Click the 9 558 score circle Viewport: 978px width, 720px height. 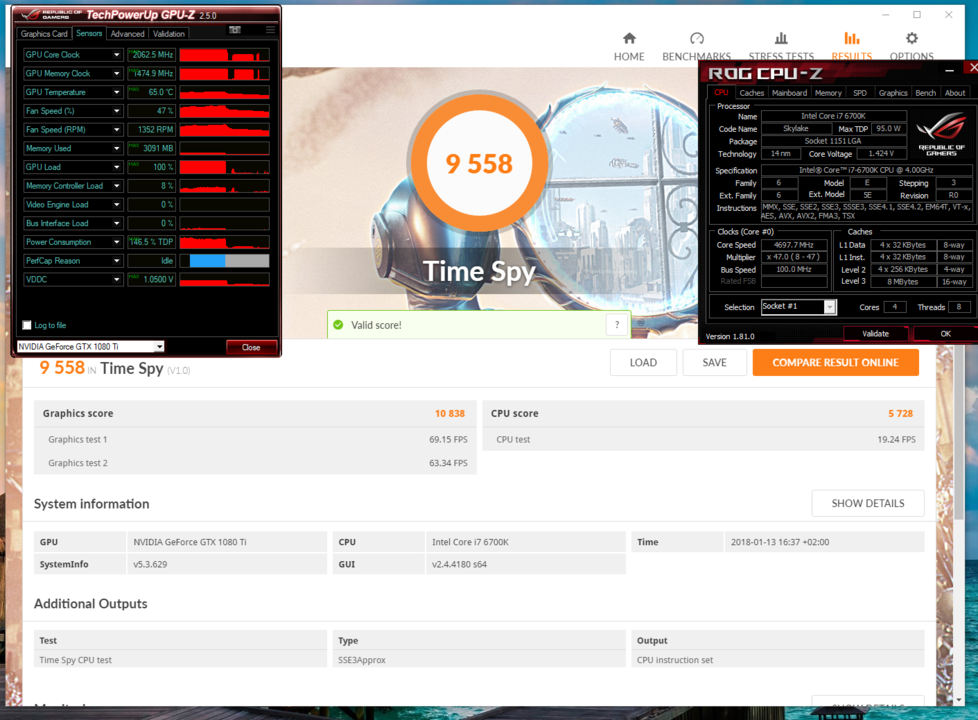(478, 163)
